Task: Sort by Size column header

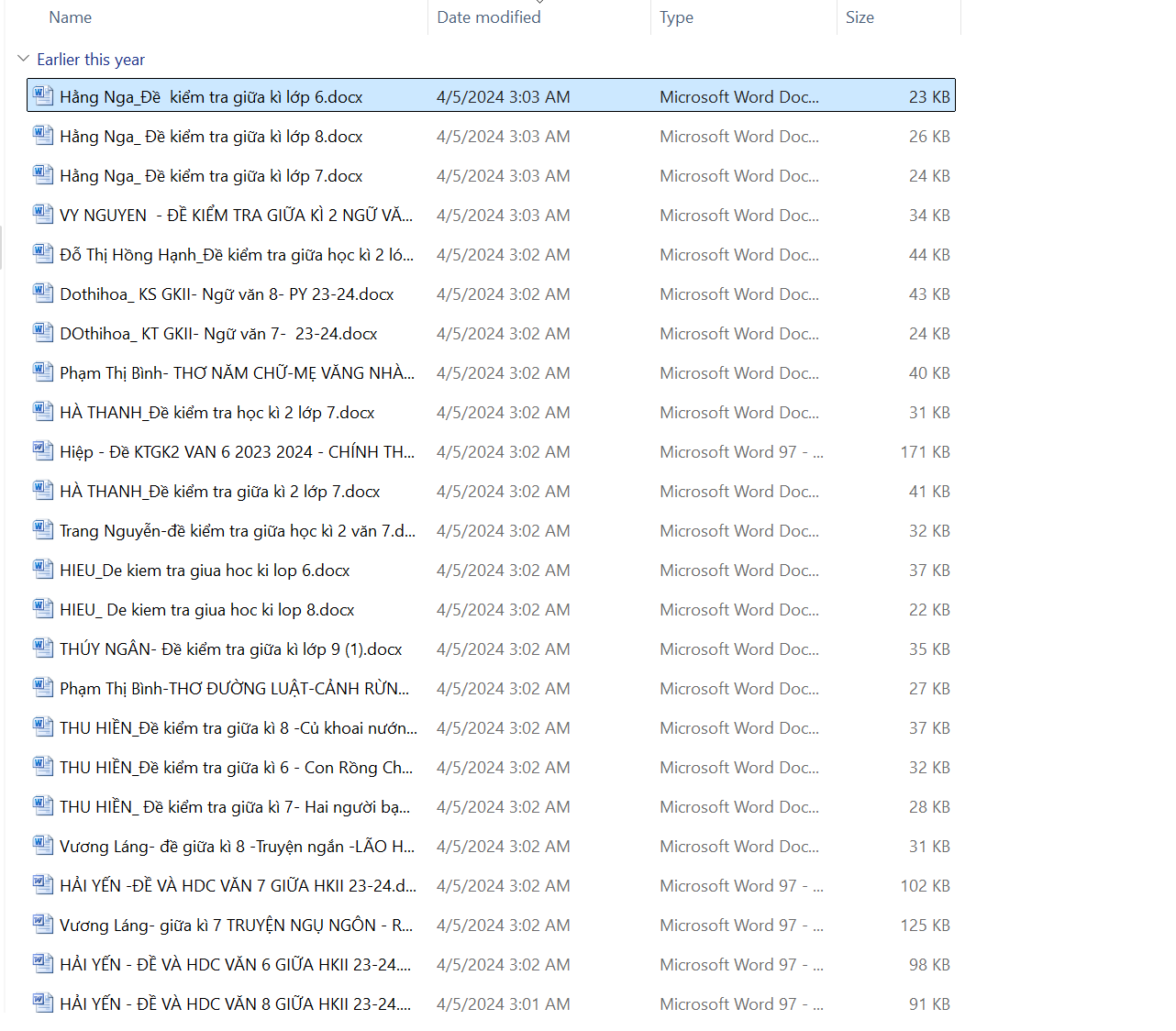Action: pyautogui.click(x=860, y=17)
